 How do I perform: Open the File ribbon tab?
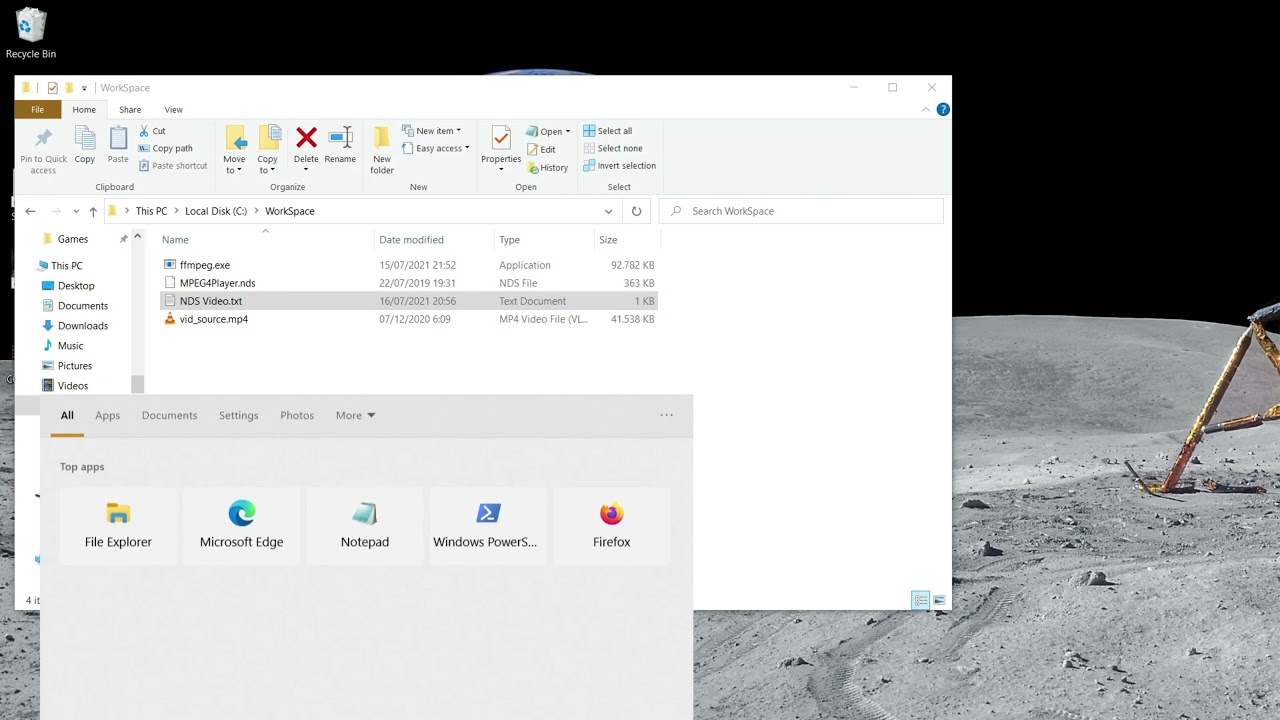coord(37,110)
